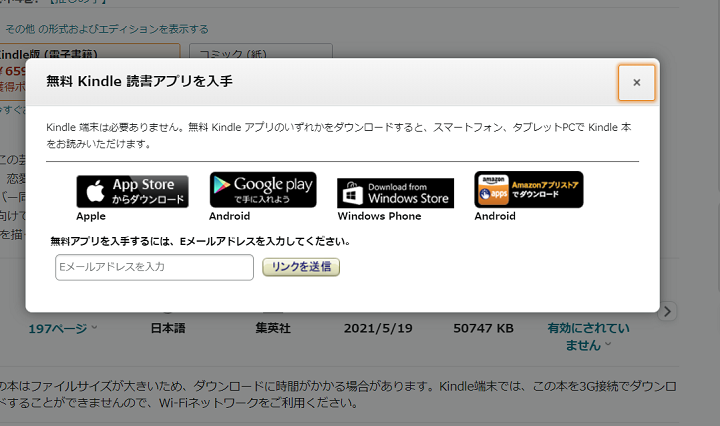
Task: Click the Windows Phone label
Action: [x=379, y=216]
